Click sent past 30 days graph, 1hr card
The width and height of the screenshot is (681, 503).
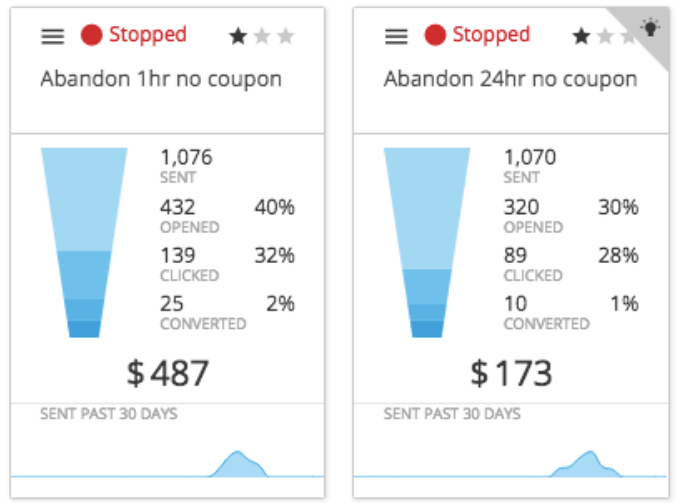(x=168, y=464)
